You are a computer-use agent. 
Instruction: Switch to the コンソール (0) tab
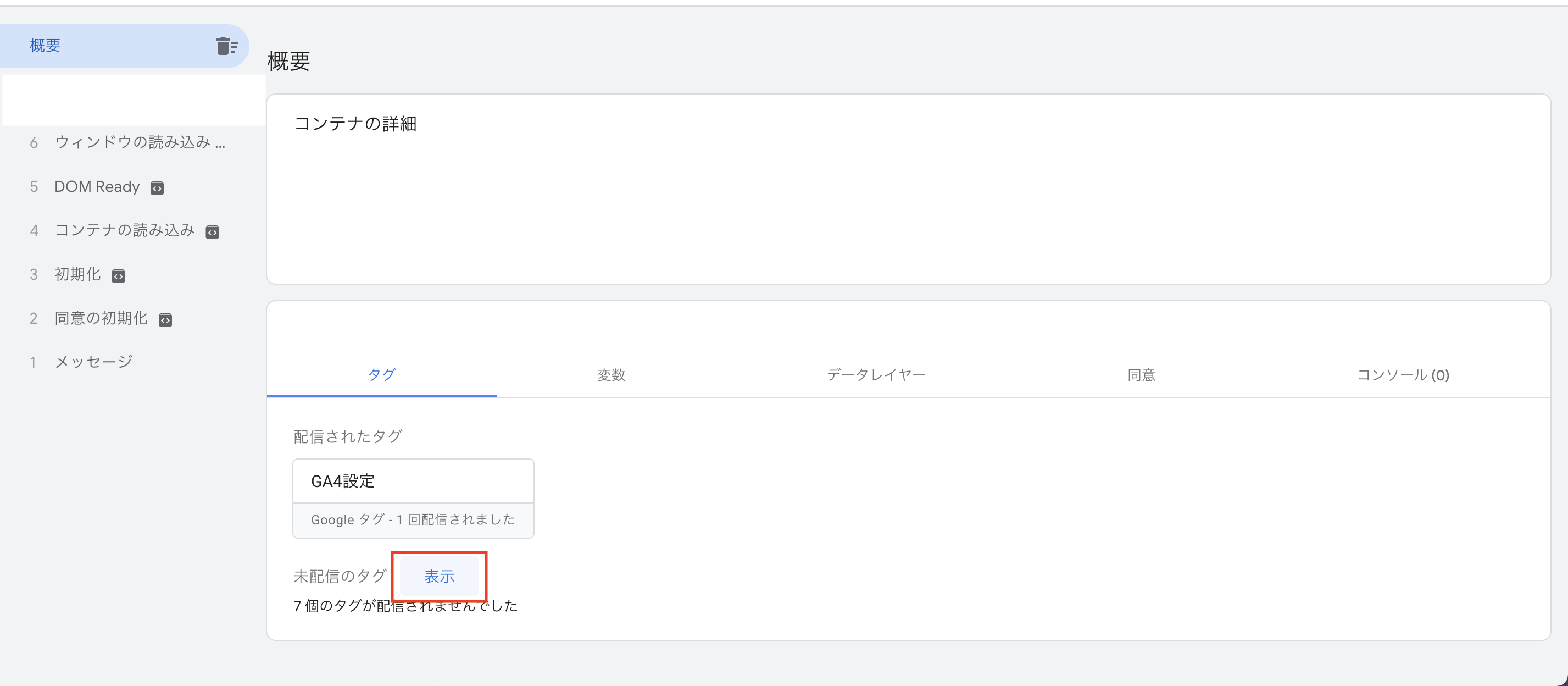click(x=1403, y=375)
